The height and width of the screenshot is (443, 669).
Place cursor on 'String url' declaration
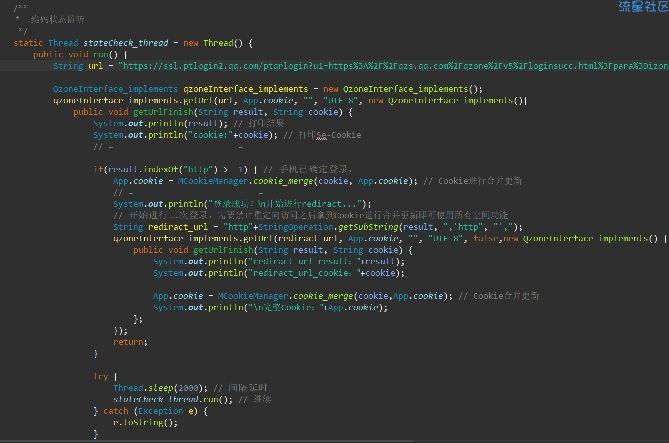78,66
